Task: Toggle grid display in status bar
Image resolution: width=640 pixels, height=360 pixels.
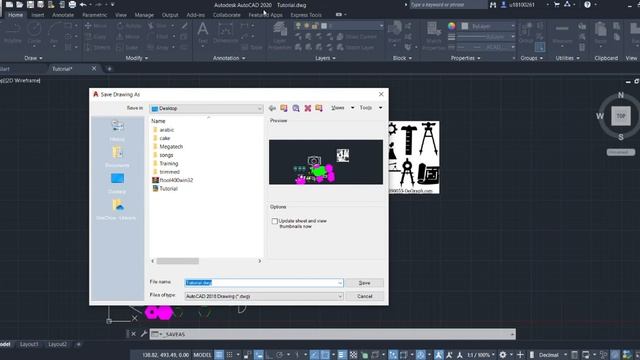Action: click(219, 355)
